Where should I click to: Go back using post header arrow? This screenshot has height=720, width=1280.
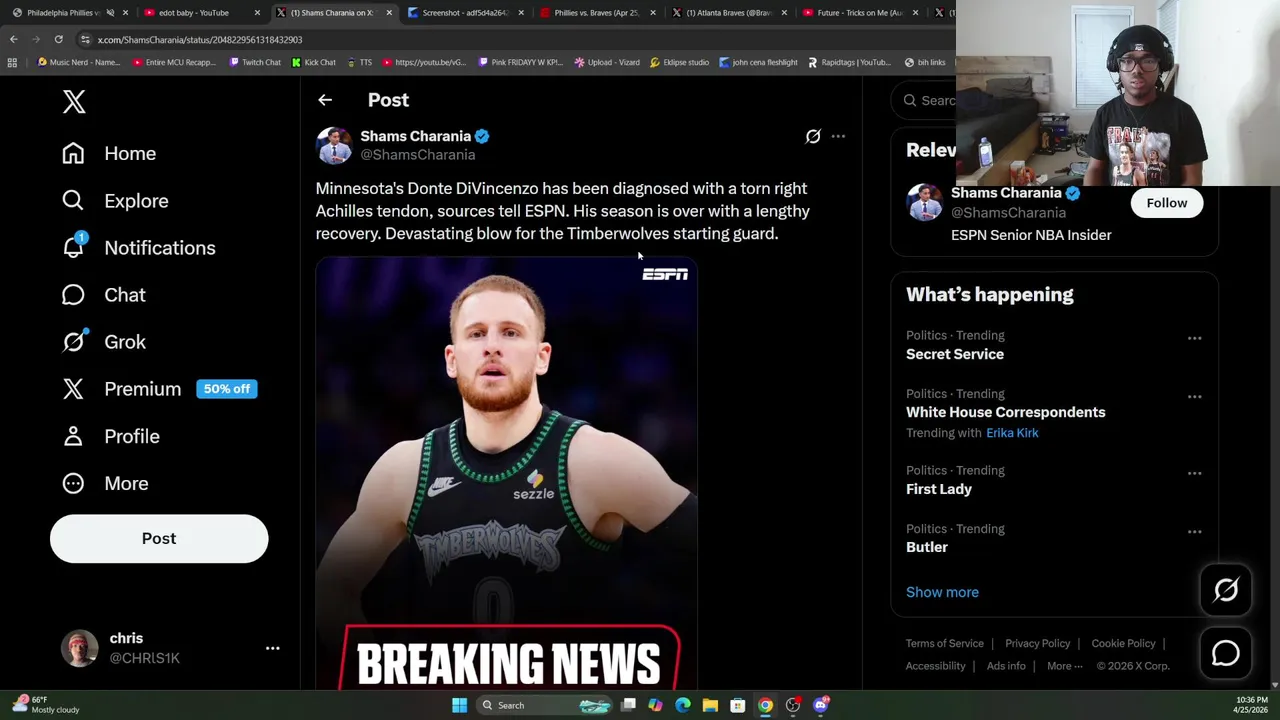coord(325,100)
